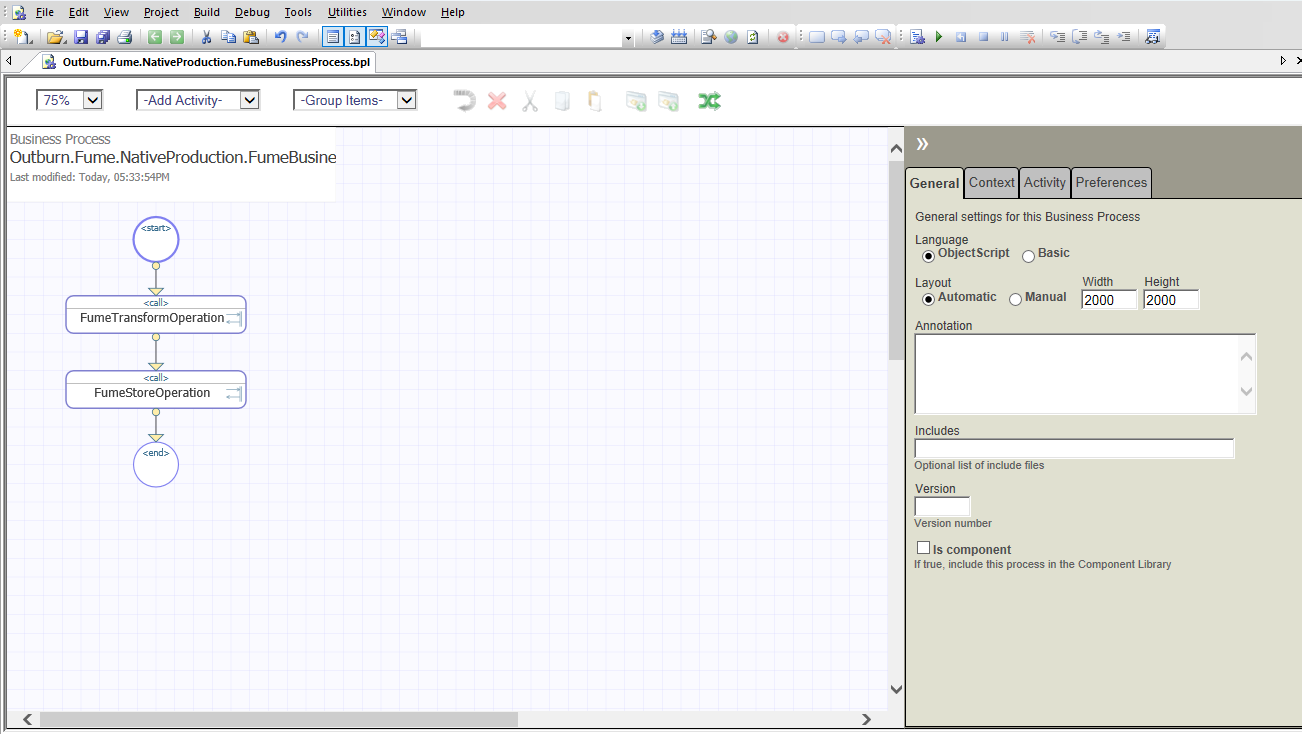Click the red X delete icon in editor toolbar
The height and width of the screenshot is (734, 1302).
coord(497,101)
